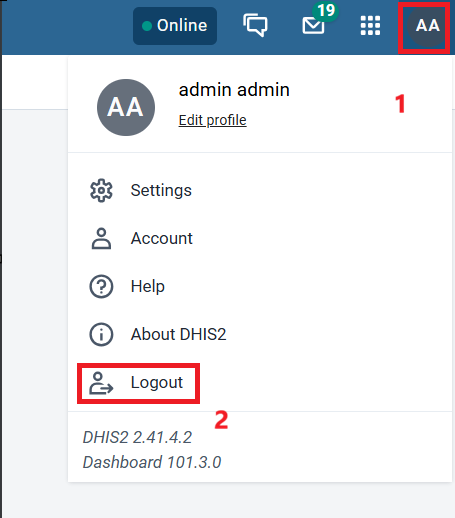Viewport: 455px width, 518px height.
Task: Click the Settings gear icon
Action: [101, 191]
